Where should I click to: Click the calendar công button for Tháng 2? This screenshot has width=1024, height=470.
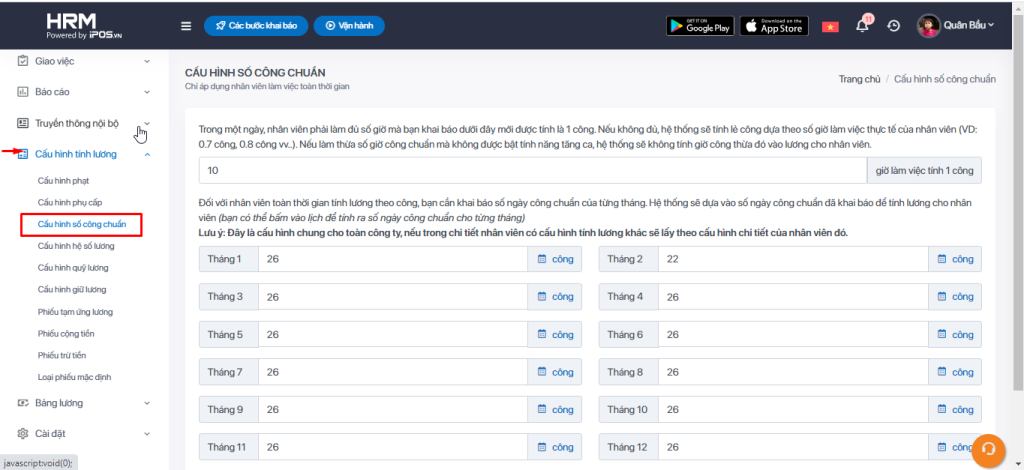point(955,260)
